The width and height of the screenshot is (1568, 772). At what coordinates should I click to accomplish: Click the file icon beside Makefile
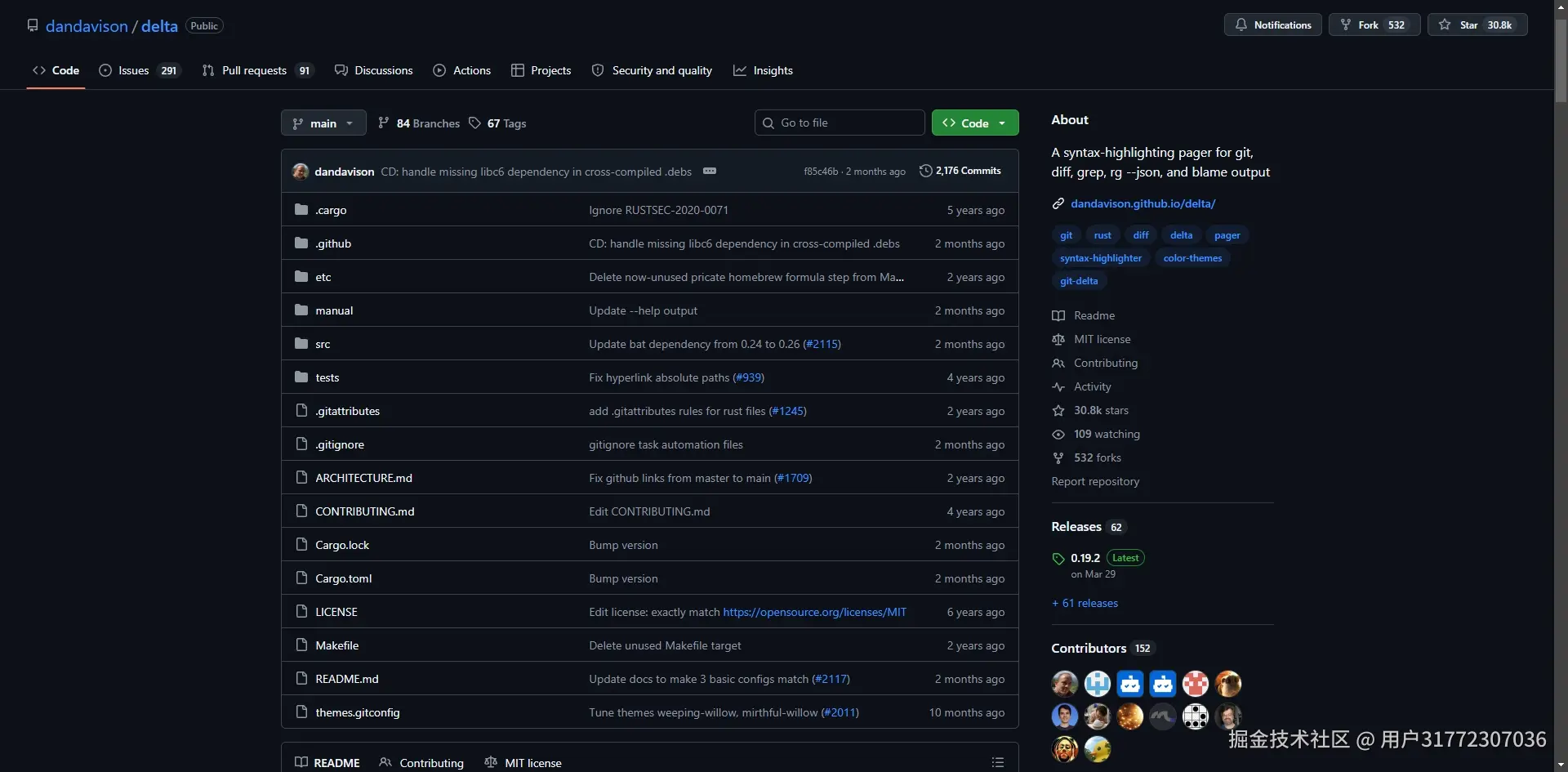point(301,645)
